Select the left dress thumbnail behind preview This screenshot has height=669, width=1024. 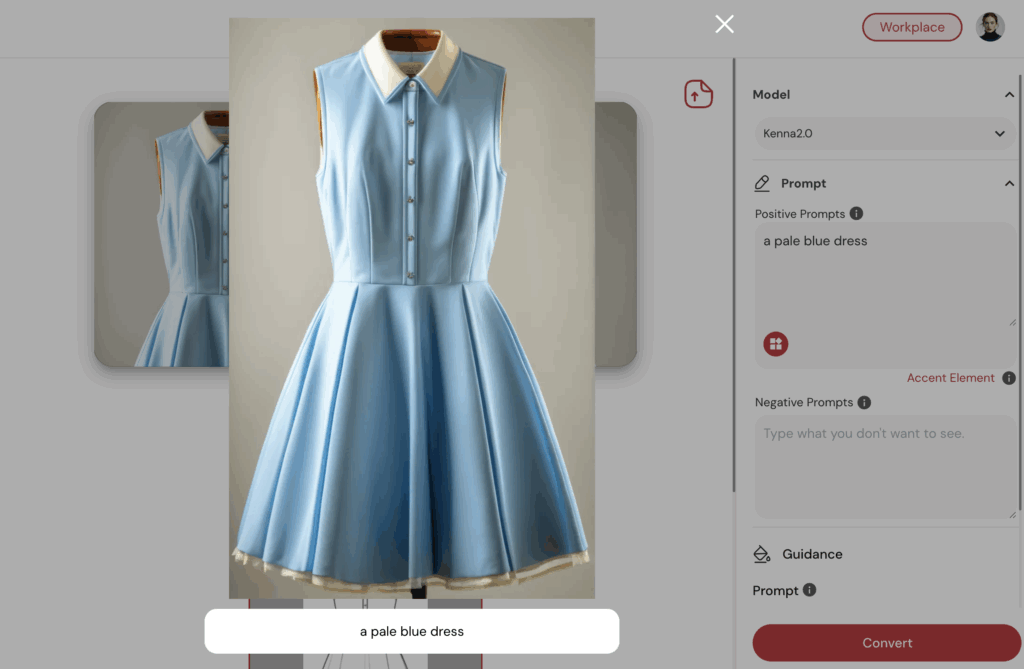pos(161,234)
